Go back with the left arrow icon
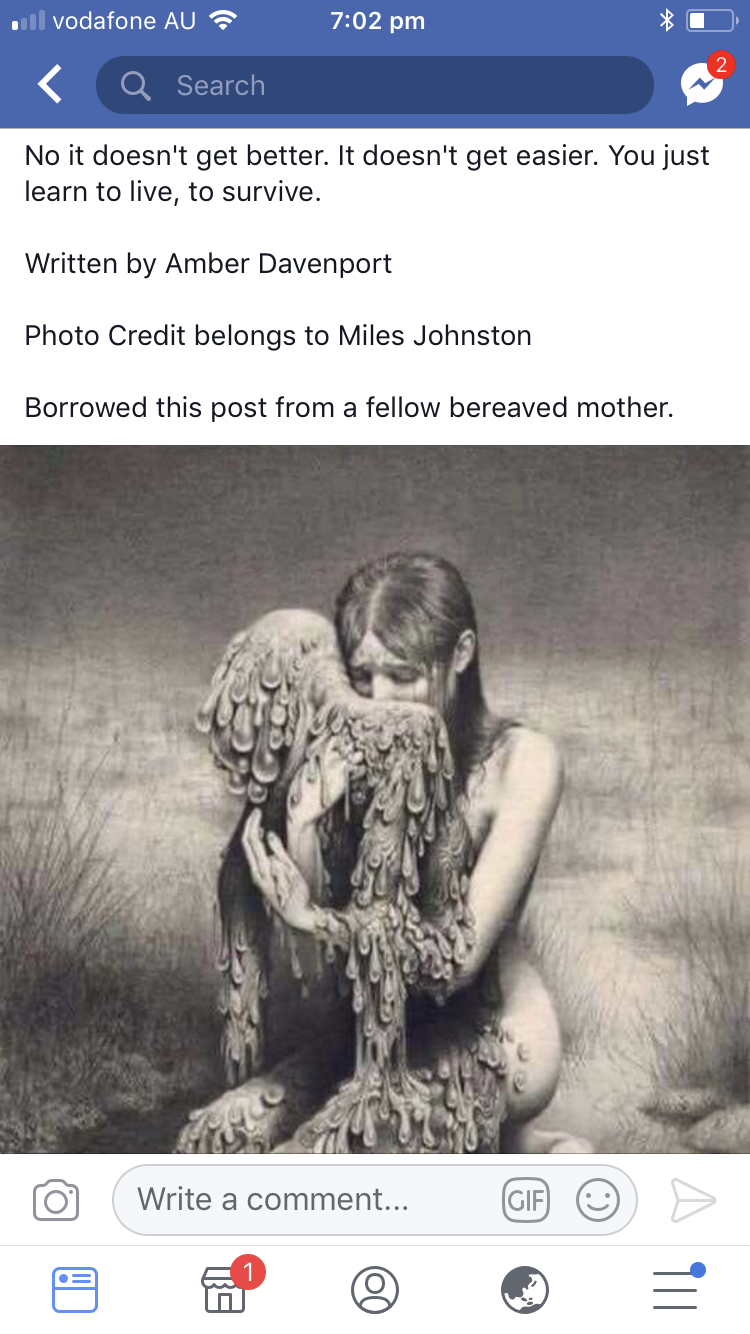750x1334 pixels. click(x=50, y=85)
